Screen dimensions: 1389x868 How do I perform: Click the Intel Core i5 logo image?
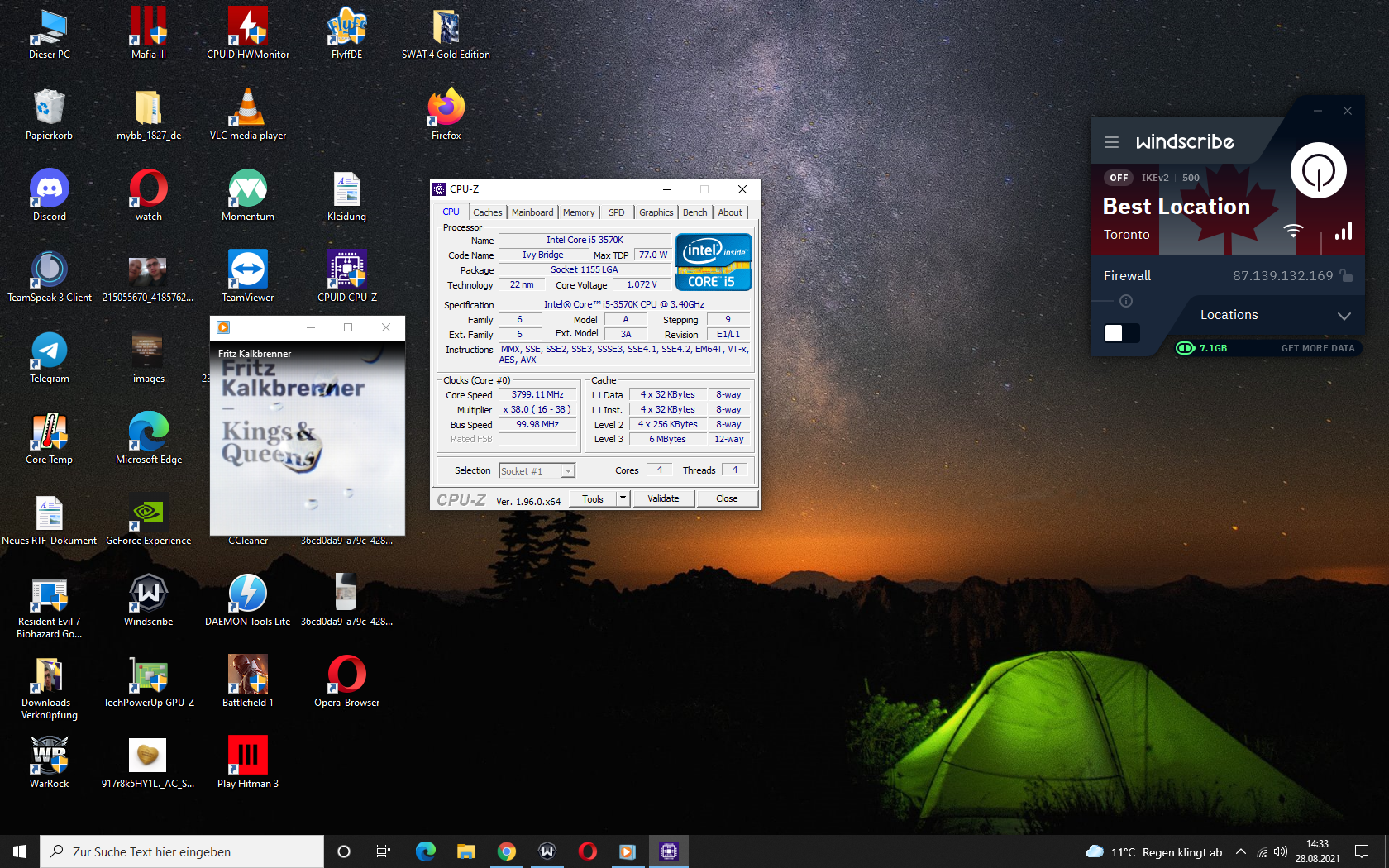(714, 261)
